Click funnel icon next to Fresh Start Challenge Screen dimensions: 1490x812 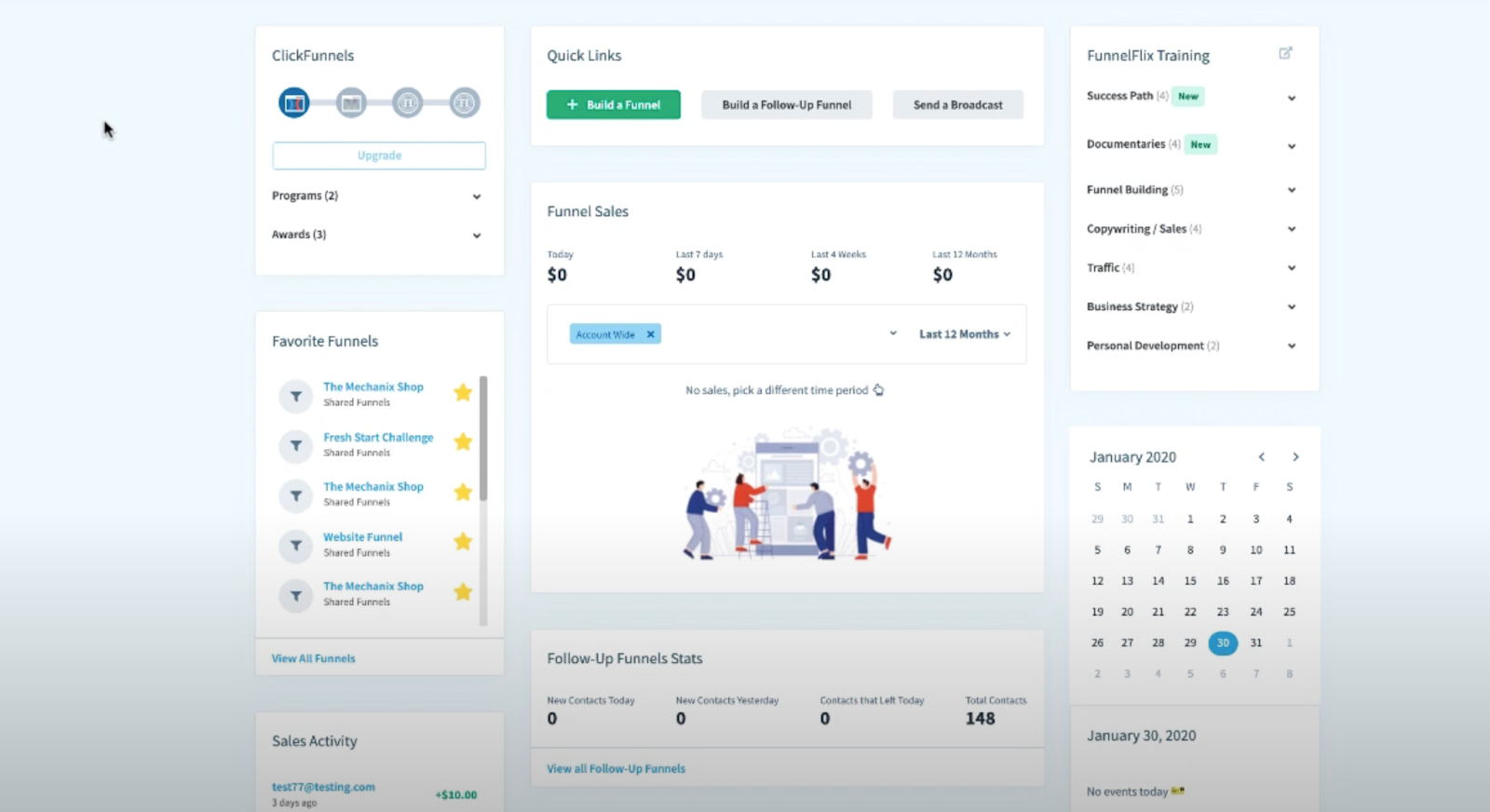(x=295, y=446)
